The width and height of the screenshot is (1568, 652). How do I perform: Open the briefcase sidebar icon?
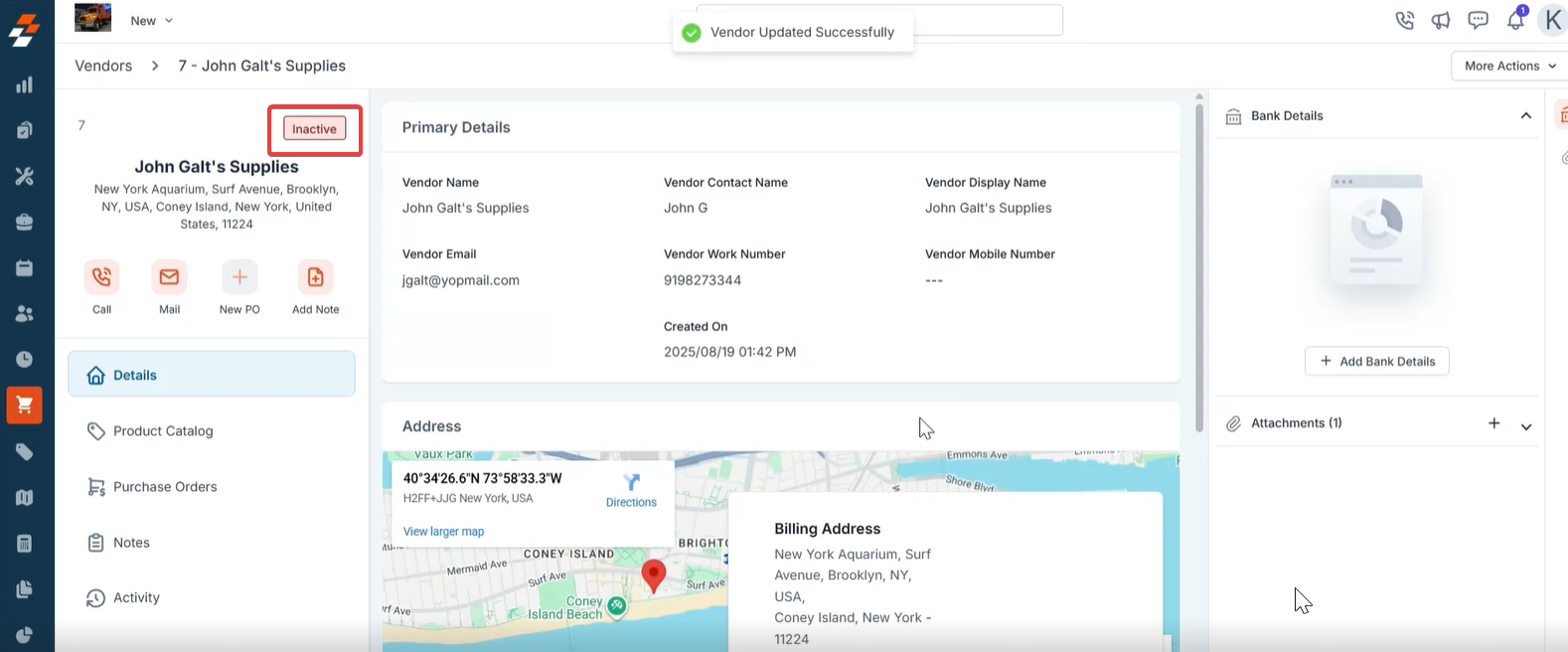click(25, 222)
